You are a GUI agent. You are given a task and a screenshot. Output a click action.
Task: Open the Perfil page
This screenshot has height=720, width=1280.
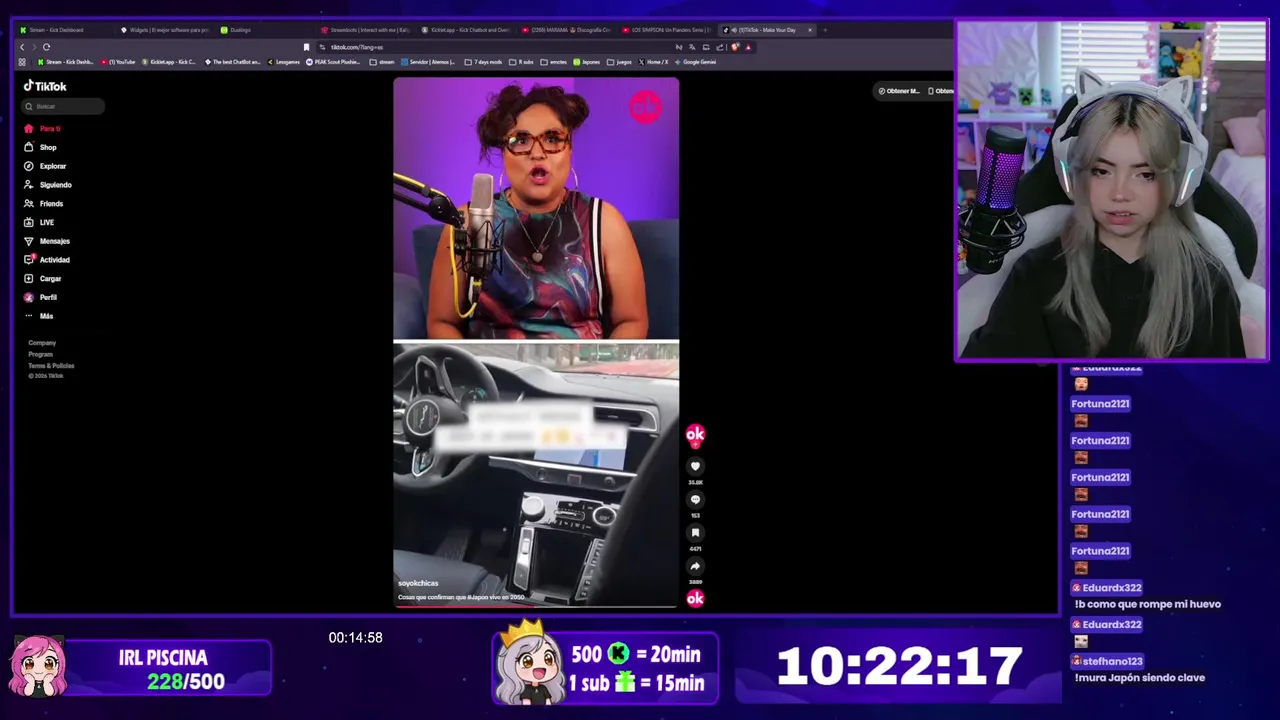[41, 297]
